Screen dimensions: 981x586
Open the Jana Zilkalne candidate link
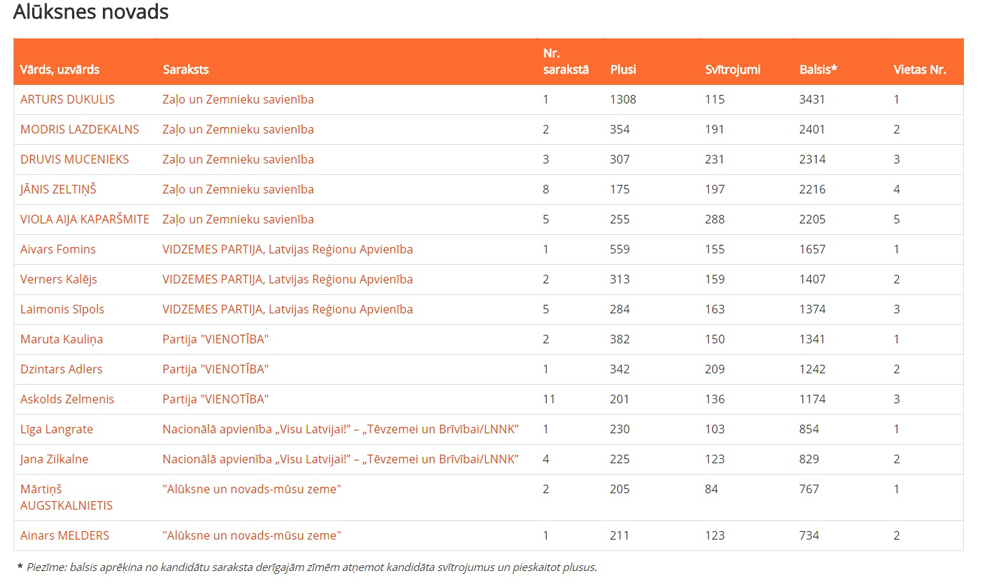54,460
